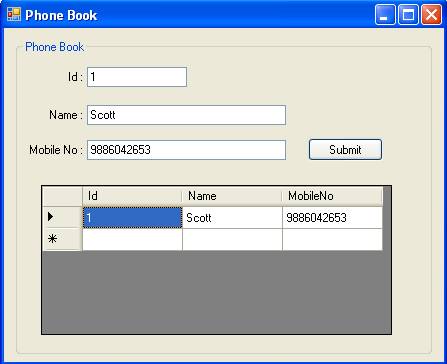Click the MobileNo column header
This screenshot has height=364, width=447.
click(x=332, y=196)
